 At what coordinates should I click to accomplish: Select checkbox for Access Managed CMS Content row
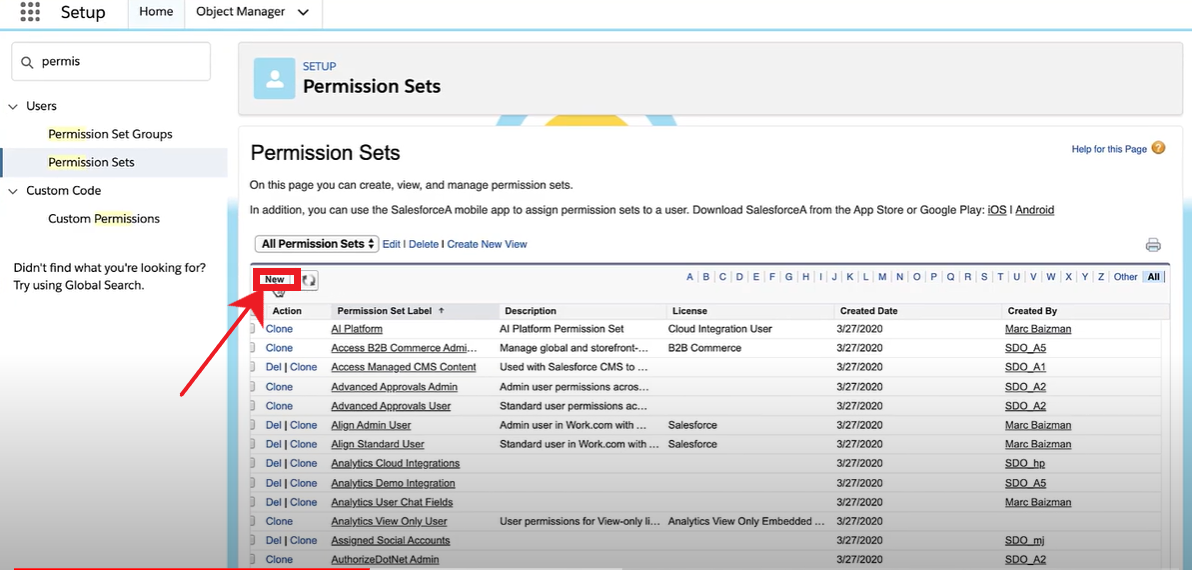[x=253, y=367]
